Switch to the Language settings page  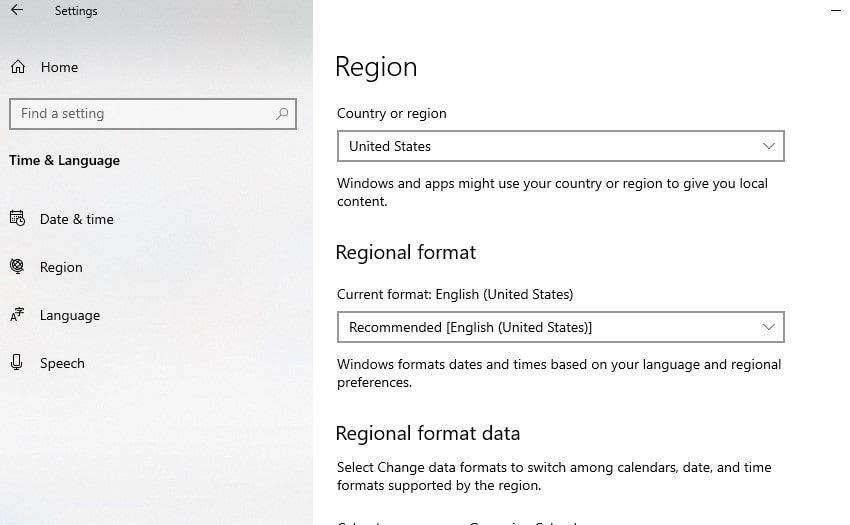70,315
